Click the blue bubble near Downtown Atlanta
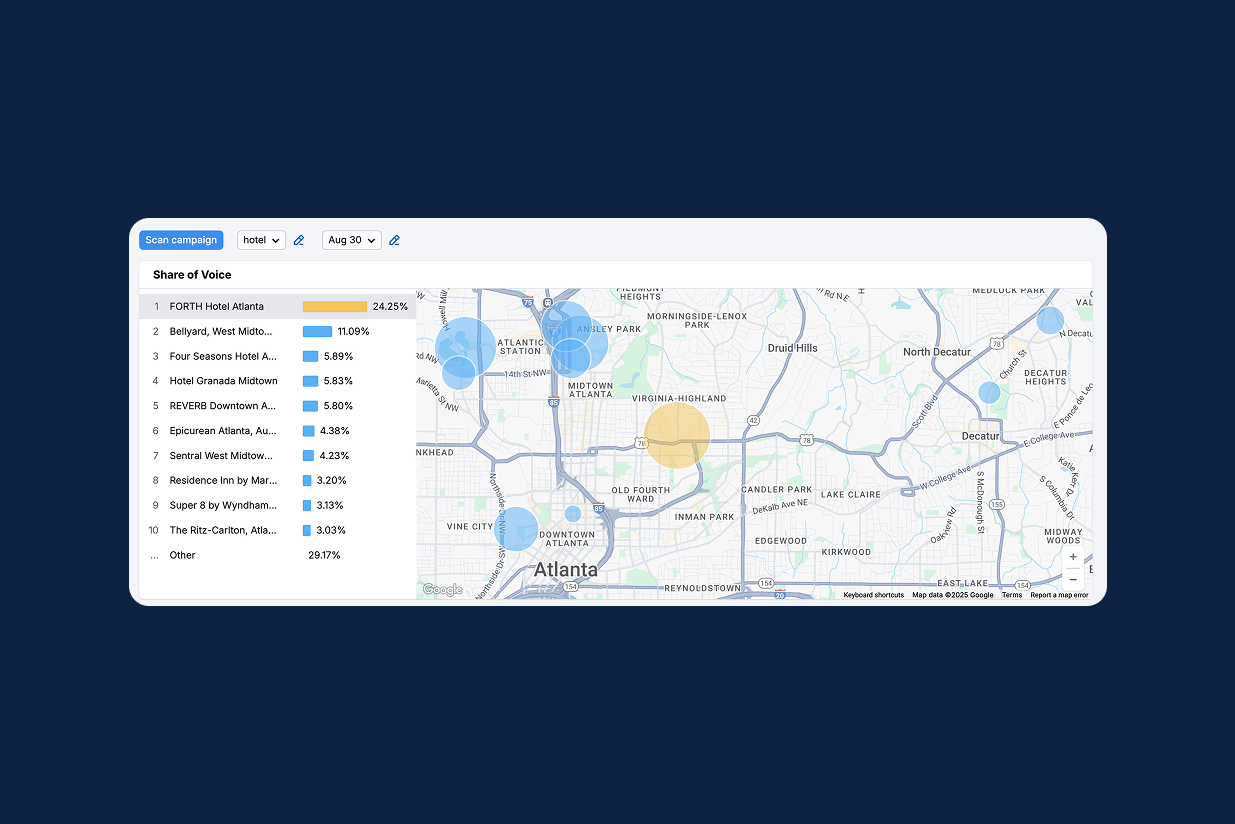 516,529
